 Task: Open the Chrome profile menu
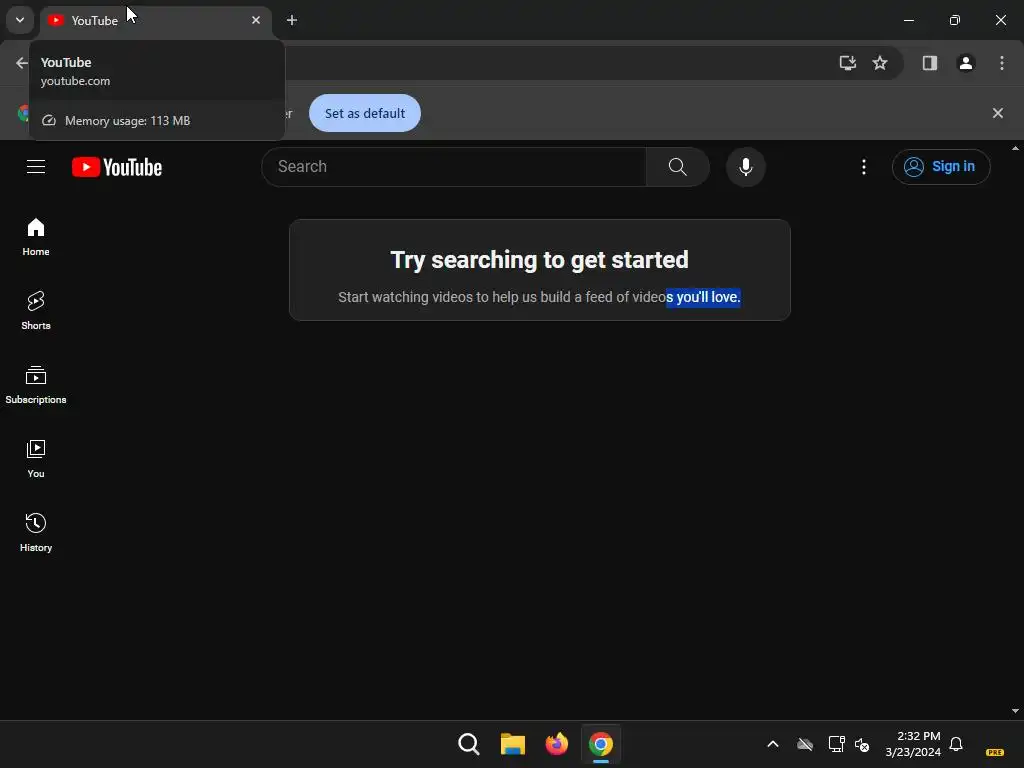point(965,63)
